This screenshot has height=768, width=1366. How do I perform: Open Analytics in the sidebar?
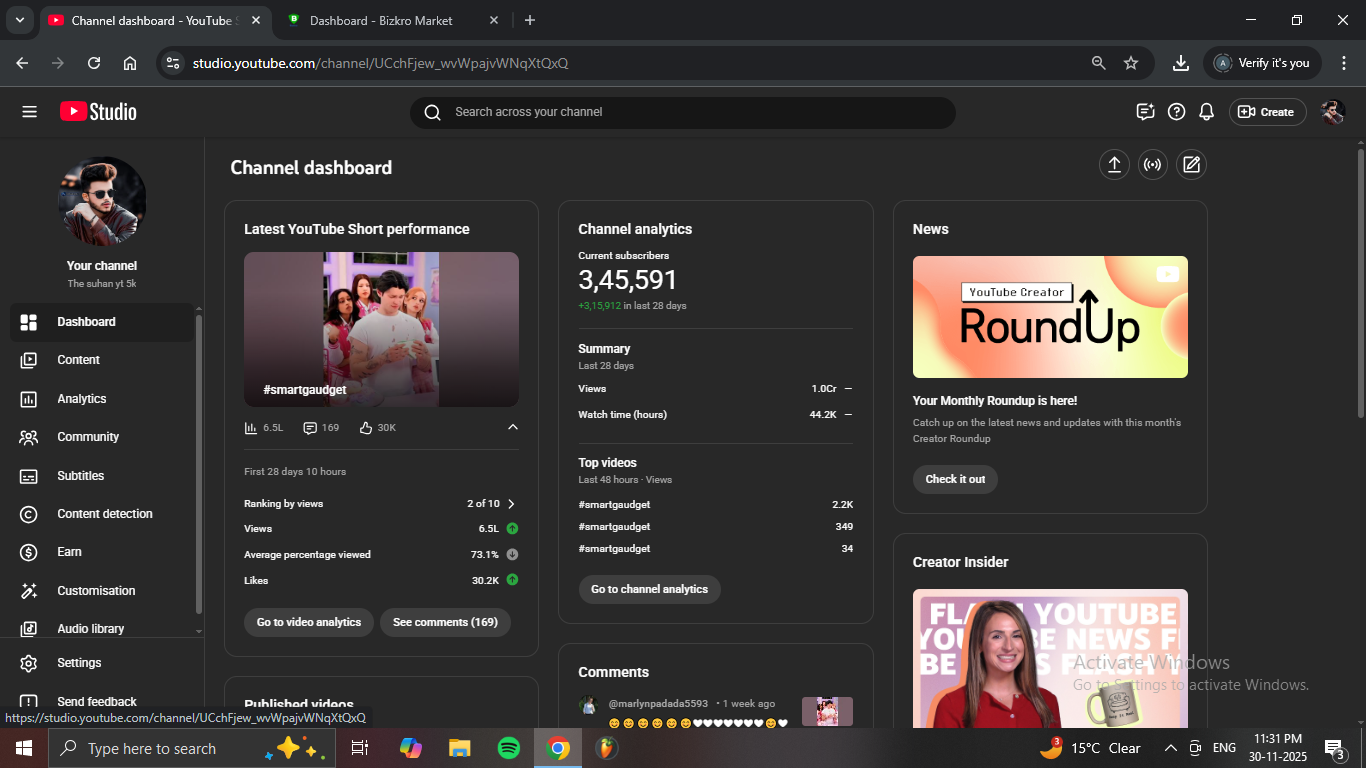pyautogui.click(x=82, y=399)
